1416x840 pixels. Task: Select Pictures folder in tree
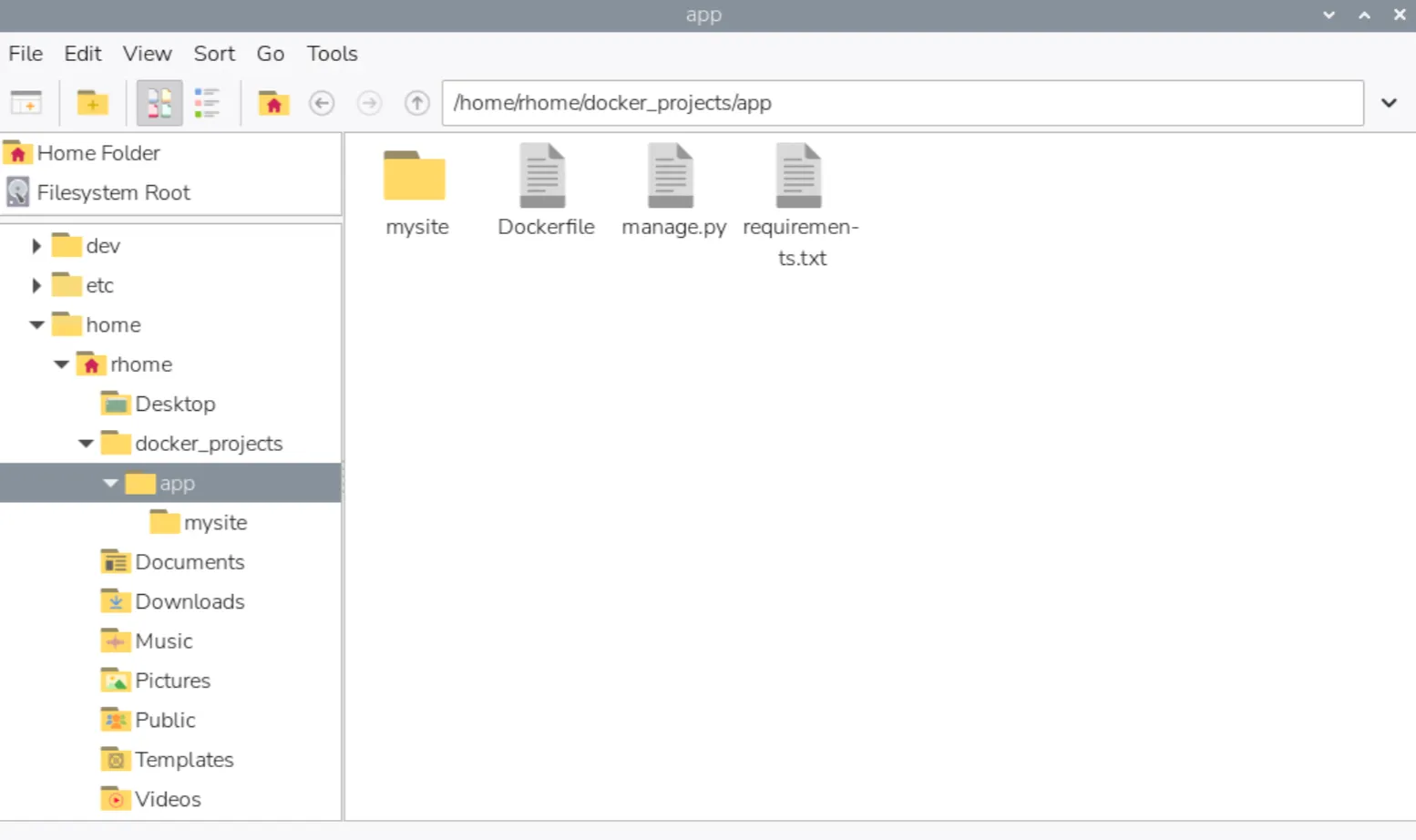pyautogui.click(x=155, y=681)
